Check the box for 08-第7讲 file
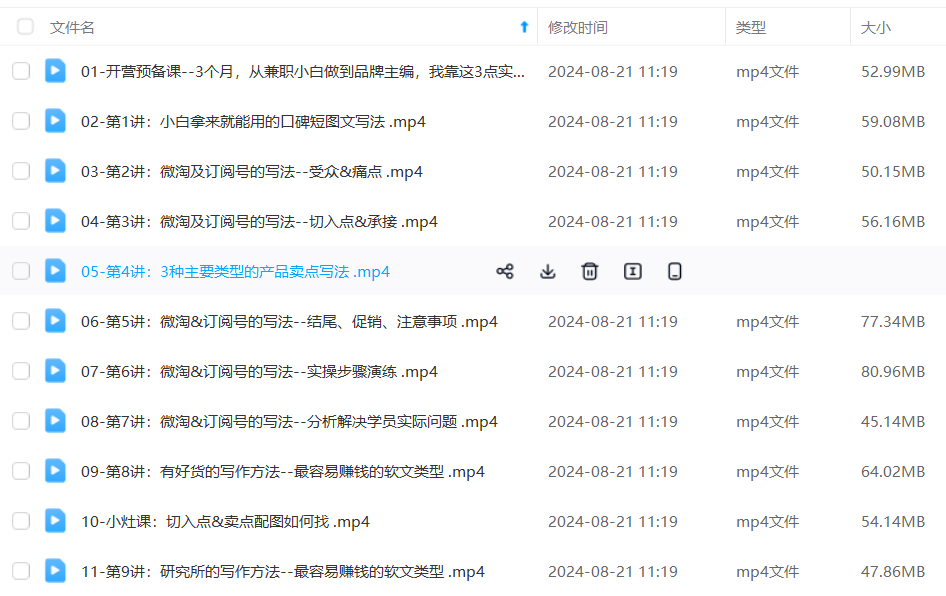This screenshot has width=946, height=596. coord(21,422)
